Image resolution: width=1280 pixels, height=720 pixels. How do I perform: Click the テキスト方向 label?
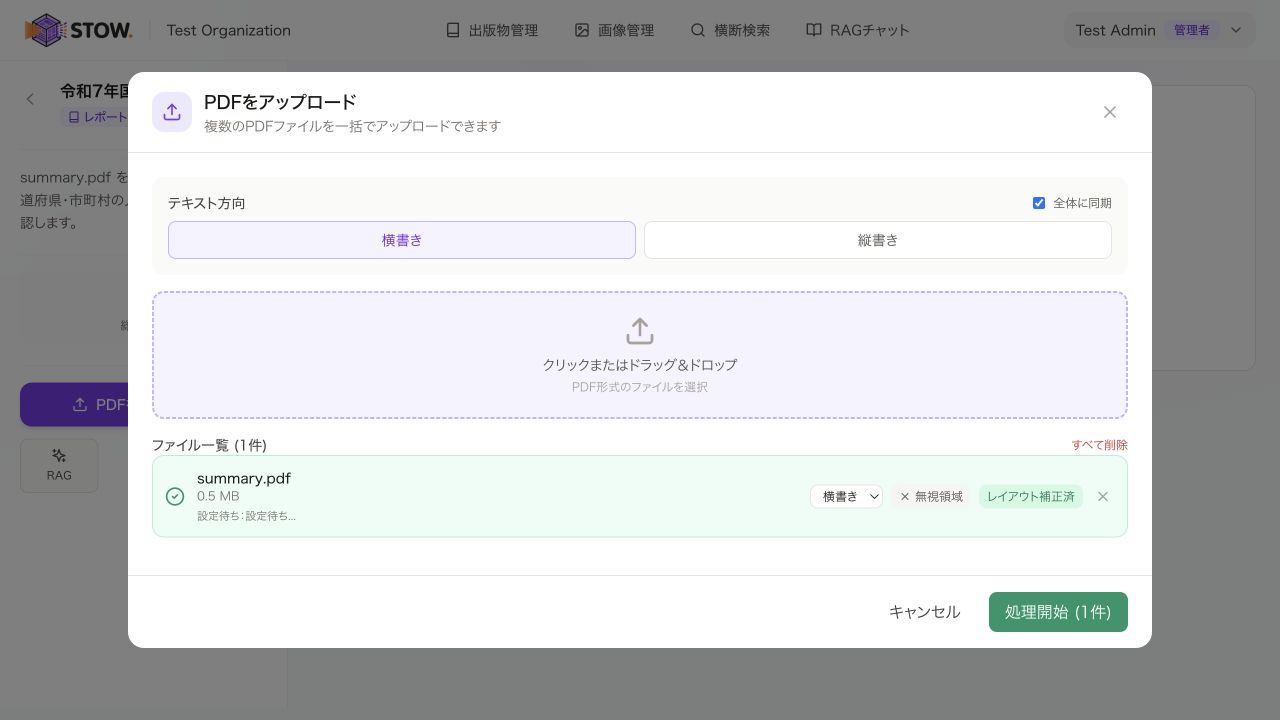tap(207, 203)
